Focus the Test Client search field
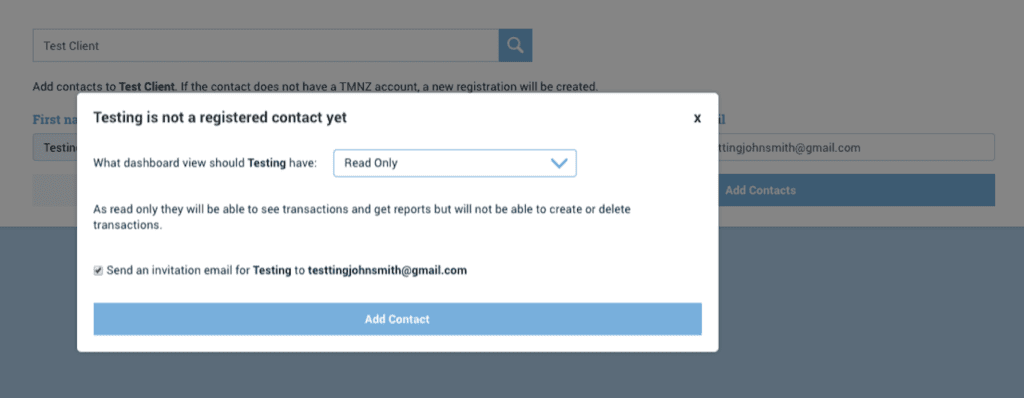Screen dimensions: 1024x398 [x=266, y=46]
